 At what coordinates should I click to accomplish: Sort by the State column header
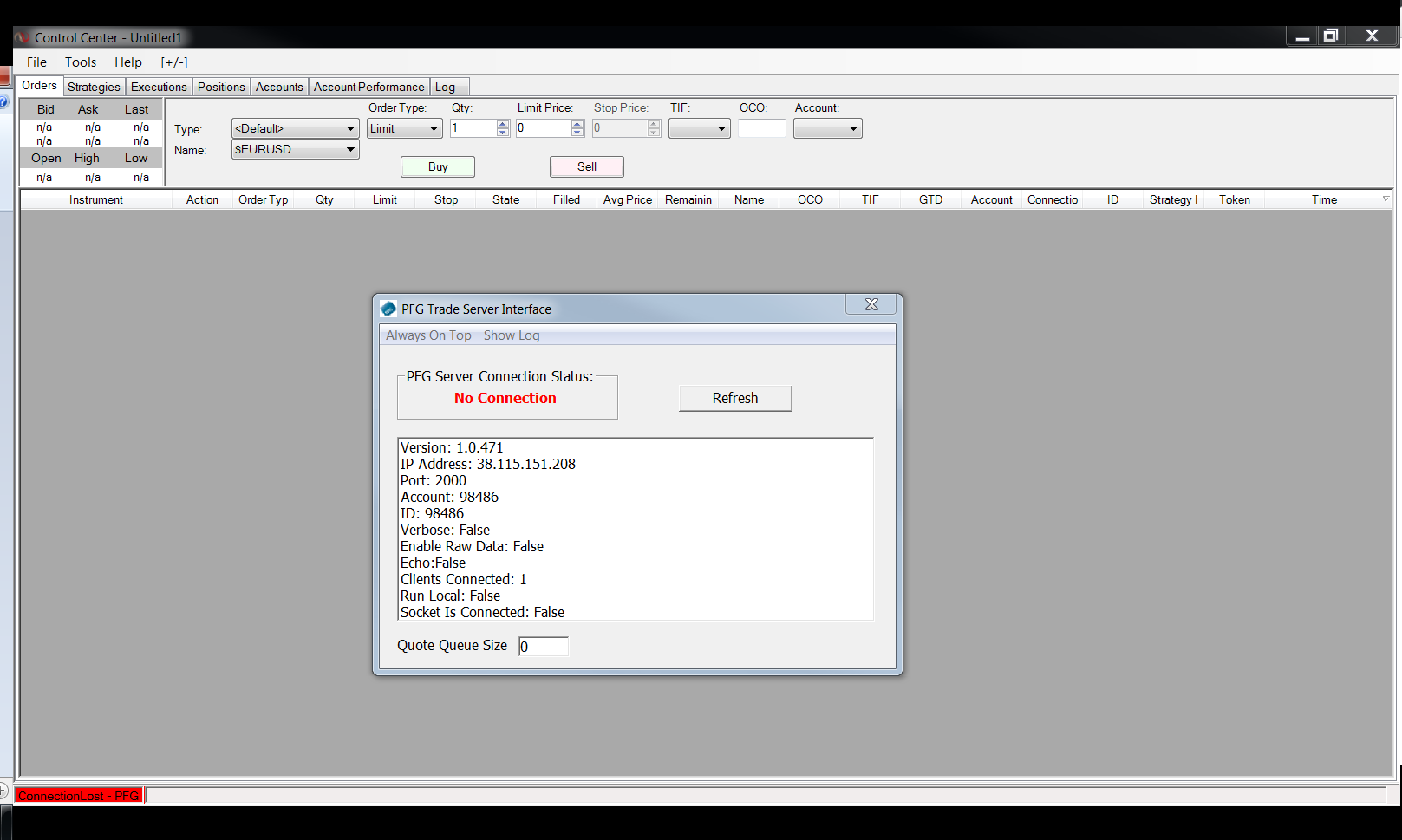coord(506,199)
